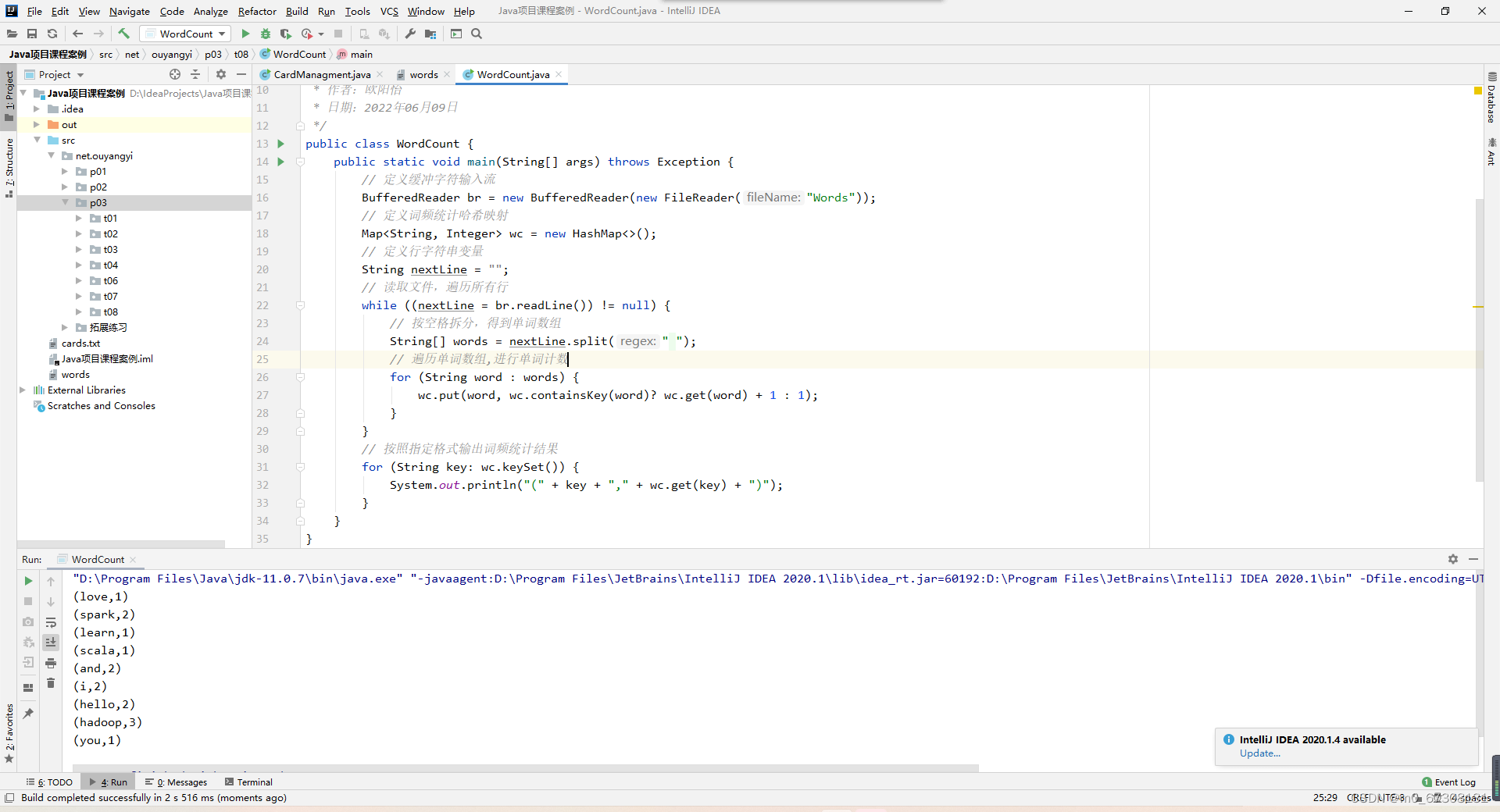The height and width of the screenshot is (812, 1500).
Task: Expand External Libraries node
Action: click(23, 390)
